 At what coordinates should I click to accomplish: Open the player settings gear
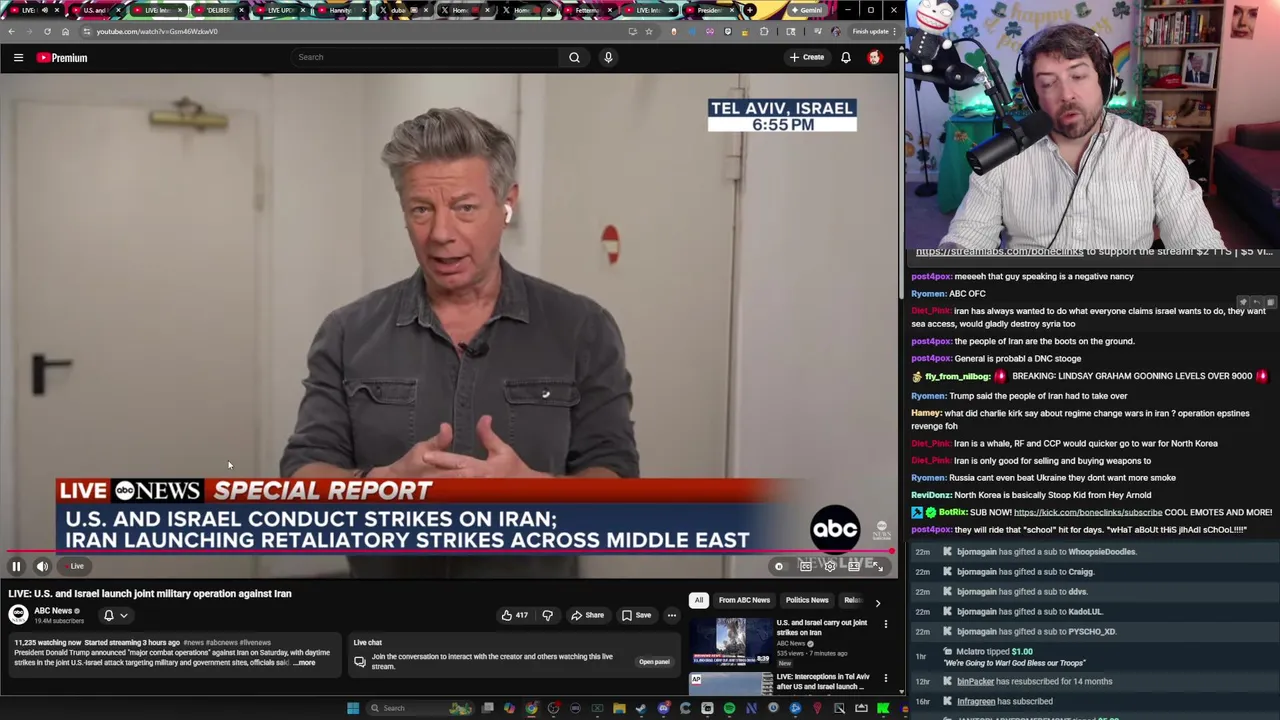coord(830,566)
